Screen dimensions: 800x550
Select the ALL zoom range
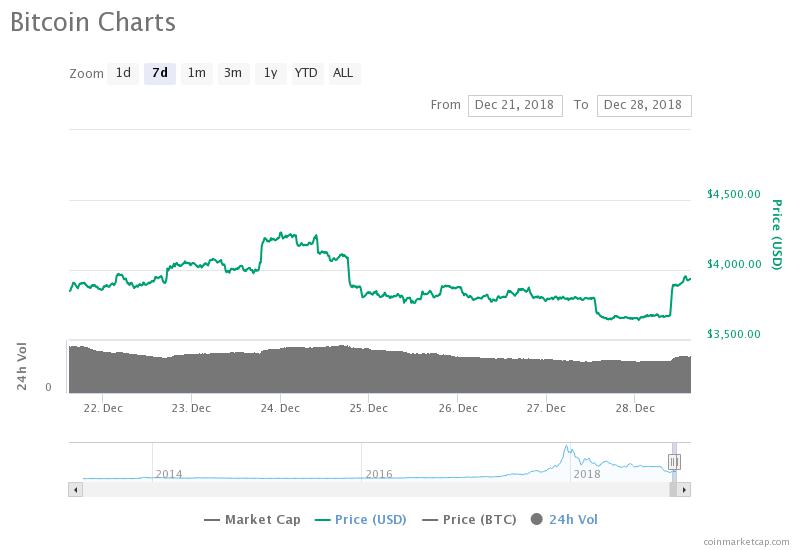pyautogui.click(x=344, y=73)
